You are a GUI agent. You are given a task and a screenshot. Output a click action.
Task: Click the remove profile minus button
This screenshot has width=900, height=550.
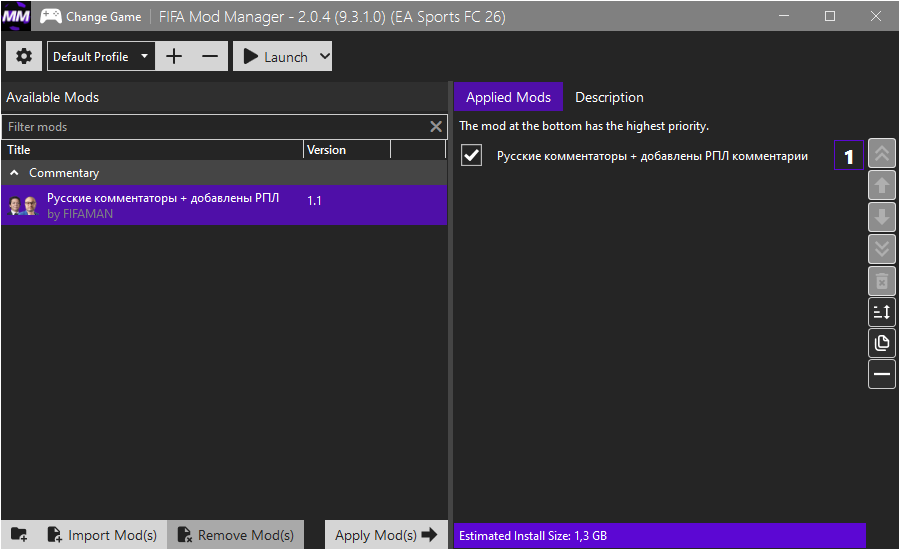click(x=209, y=57)
